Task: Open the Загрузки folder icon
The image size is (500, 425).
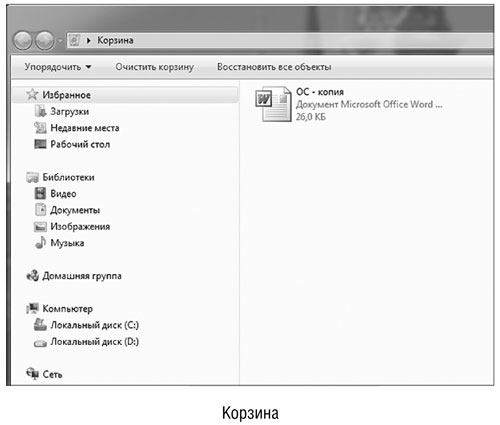Action: click(40, 111)
